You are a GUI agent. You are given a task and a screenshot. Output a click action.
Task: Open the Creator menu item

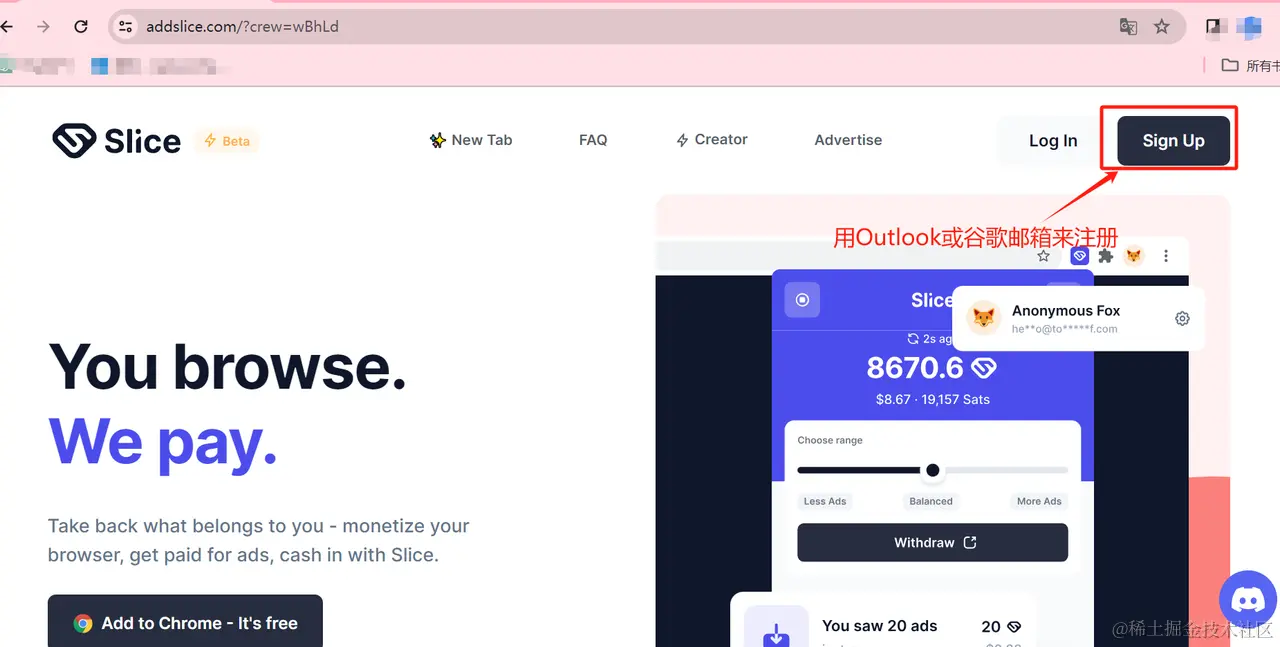pos(712,140)
